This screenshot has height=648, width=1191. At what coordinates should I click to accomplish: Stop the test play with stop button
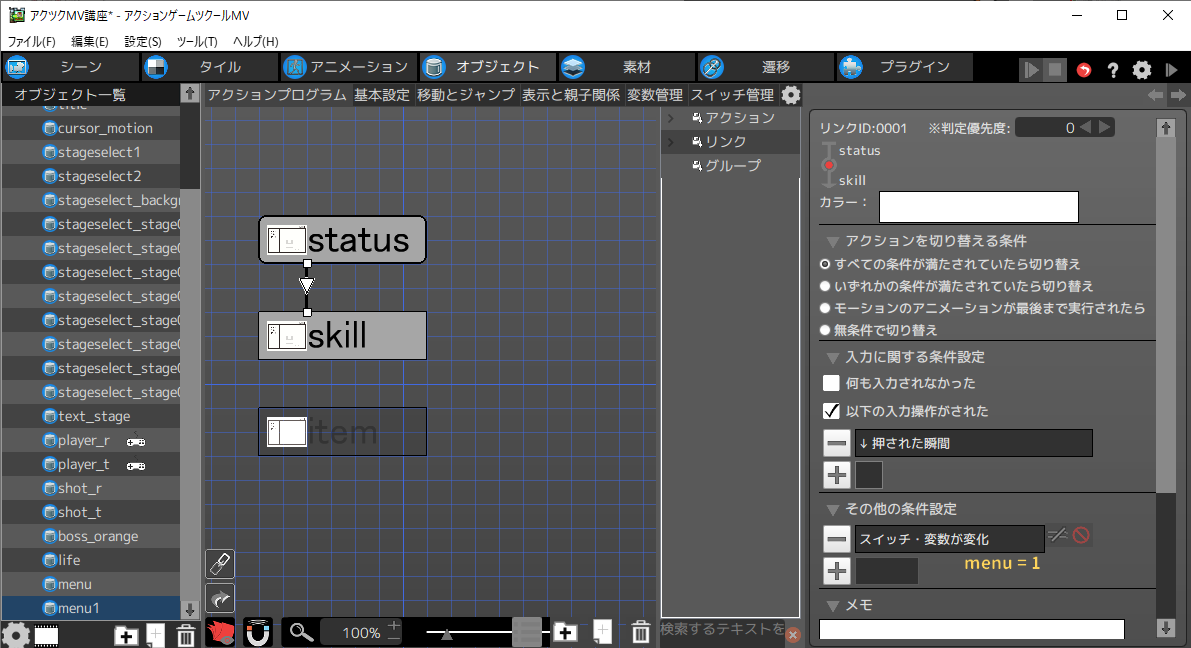click(1055, 70)
